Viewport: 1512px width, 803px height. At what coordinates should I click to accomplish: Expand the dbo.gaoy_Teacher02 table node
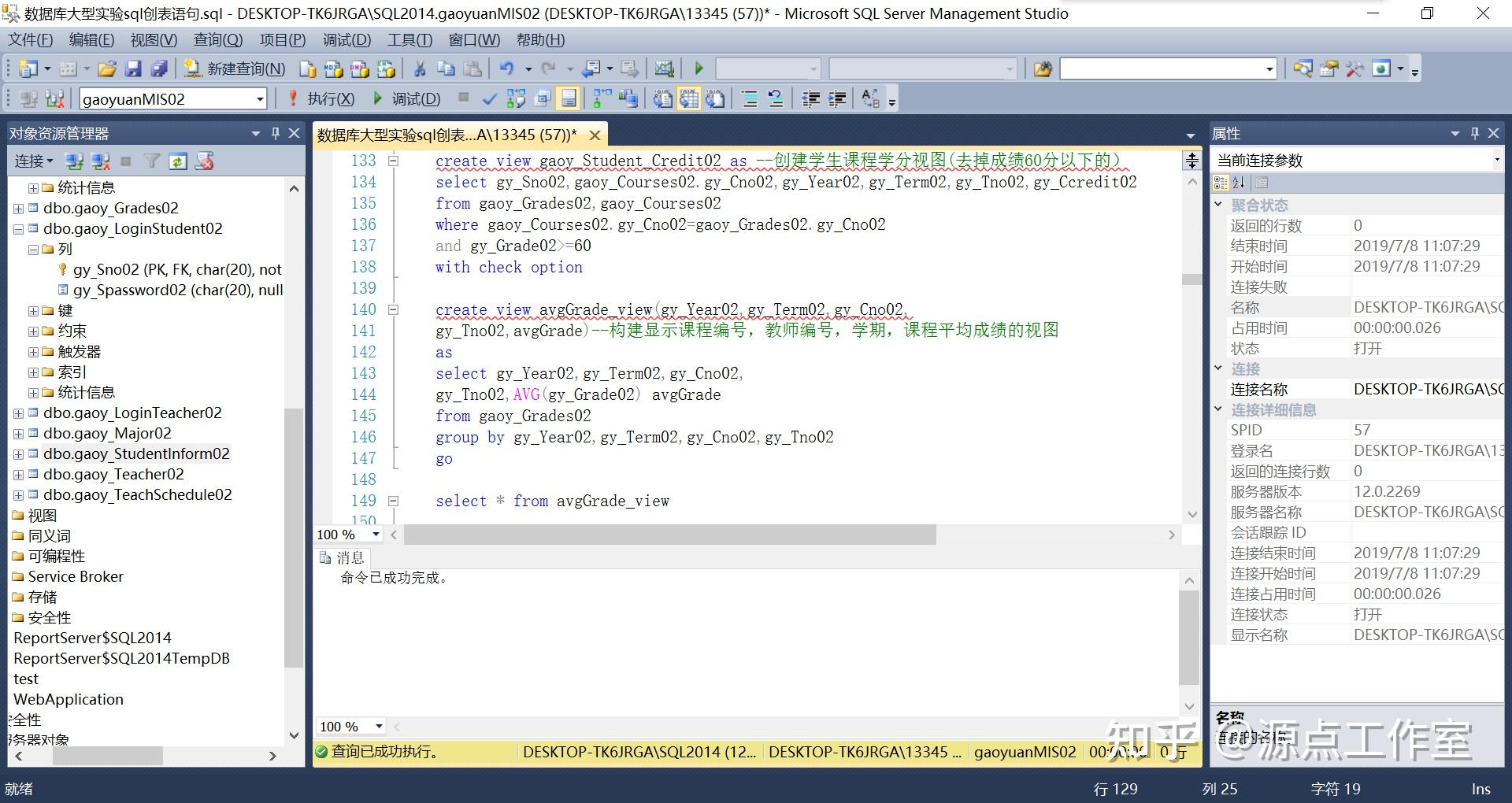(x=18, y=475)
